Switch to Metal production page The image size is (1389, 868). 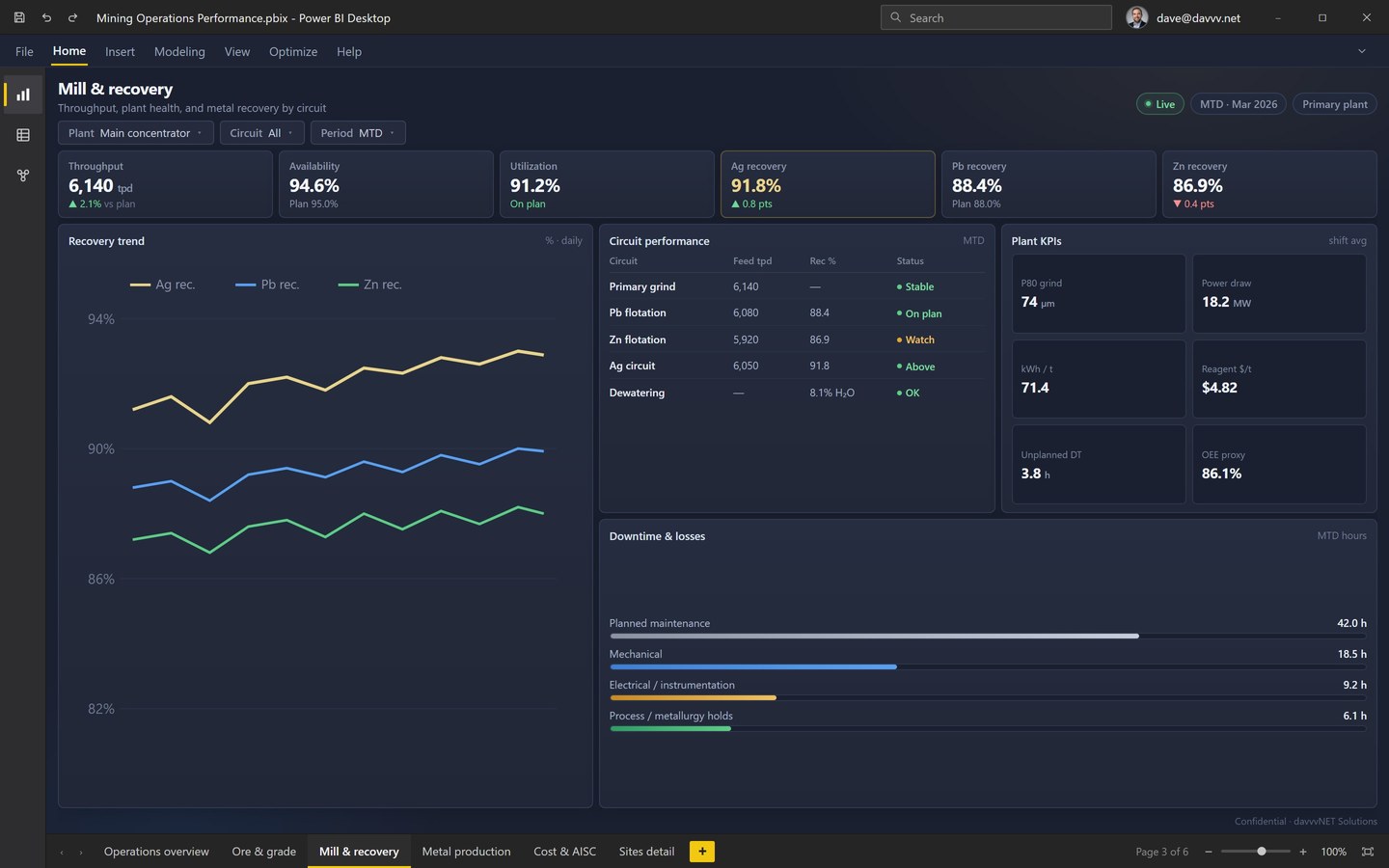(x=466, y=852)
